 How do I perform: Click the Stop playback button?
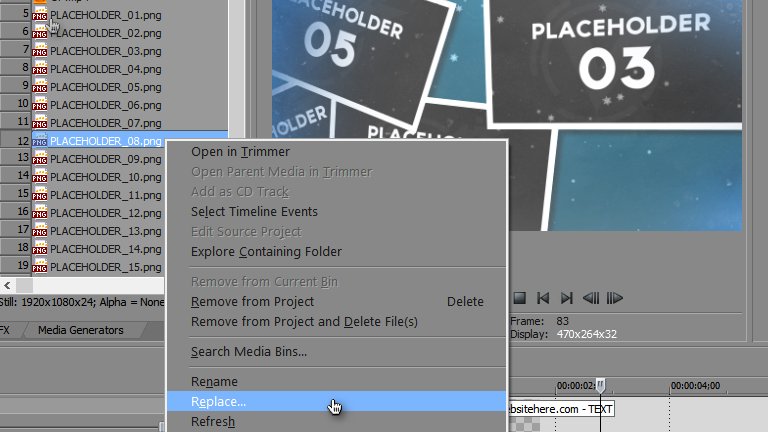[x=519, y=298]
